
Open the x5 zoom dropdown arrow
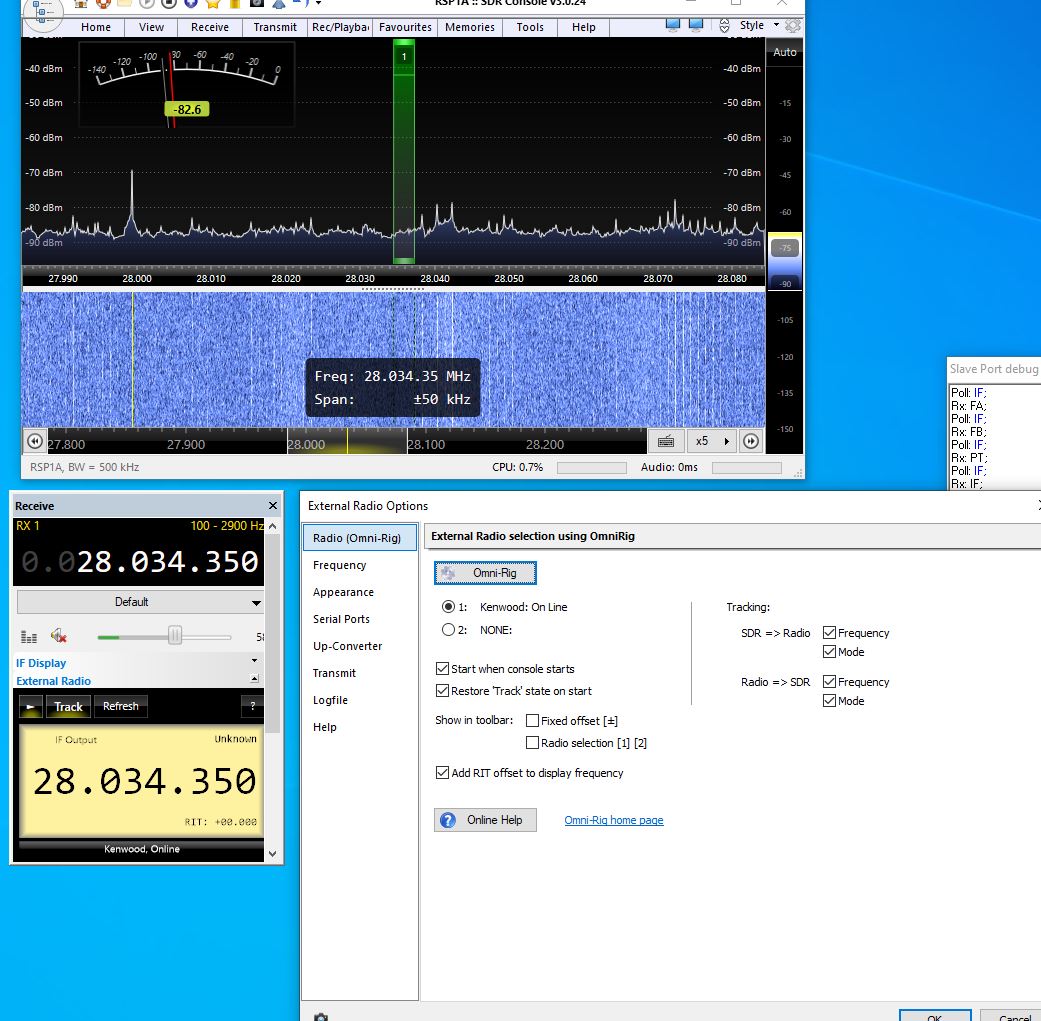tap(727, 441)
